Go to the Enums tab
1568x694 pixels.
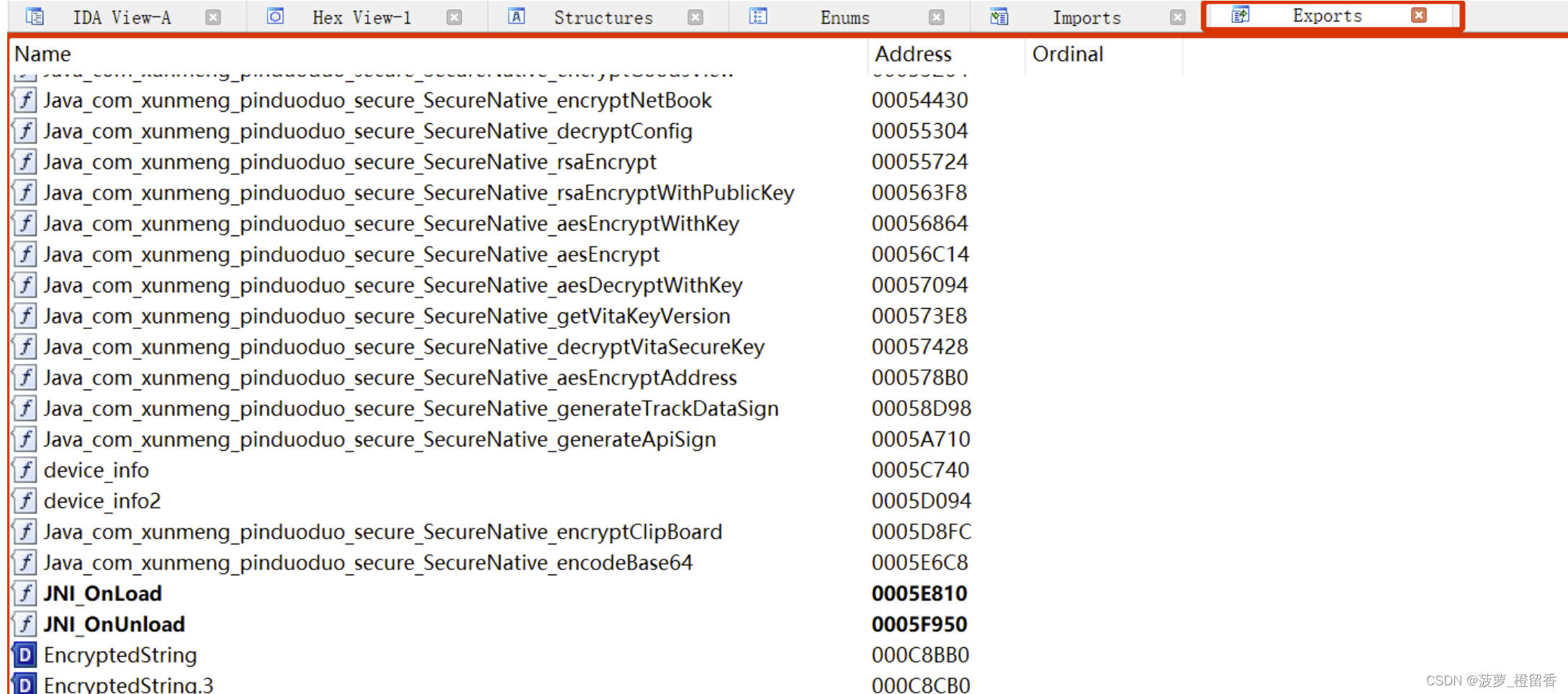pyautogui.click(x=844, y=17)
